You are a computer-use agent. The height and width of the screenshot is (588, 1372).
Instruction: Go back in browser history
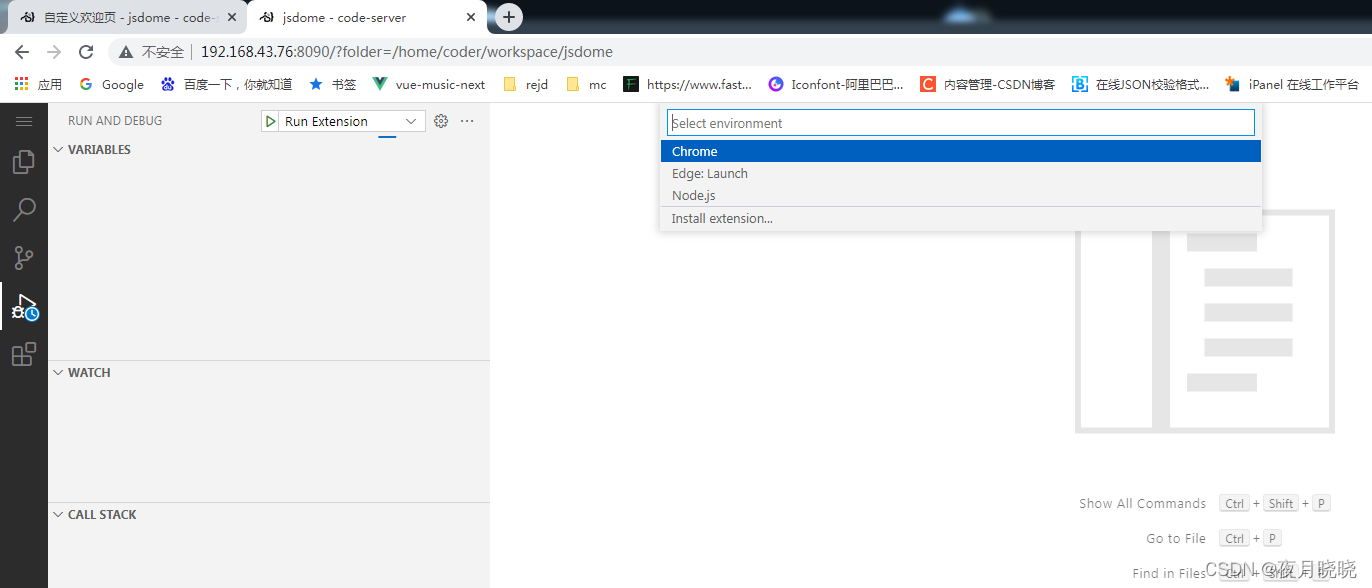pos(22,52)
